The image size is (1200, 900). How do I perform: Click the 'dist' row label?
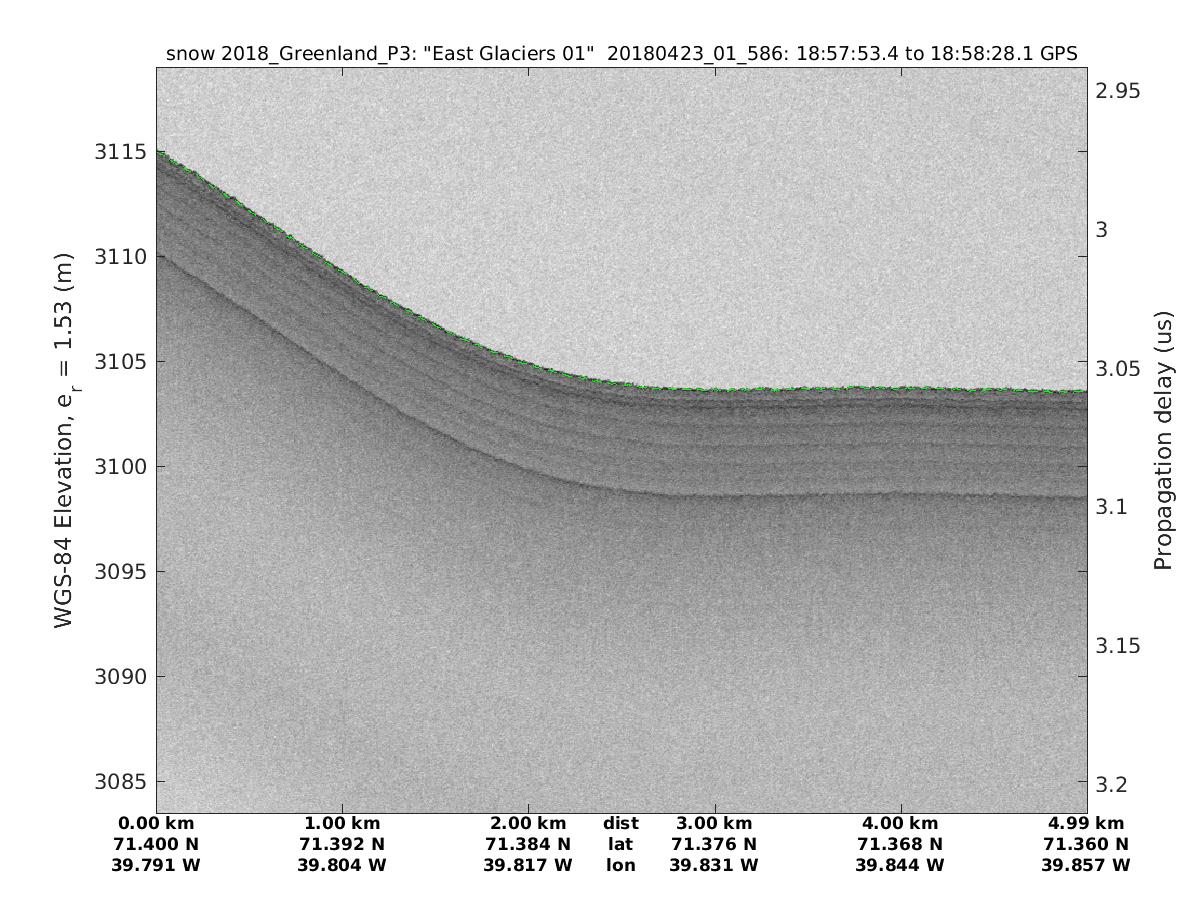tap(620, 824)
